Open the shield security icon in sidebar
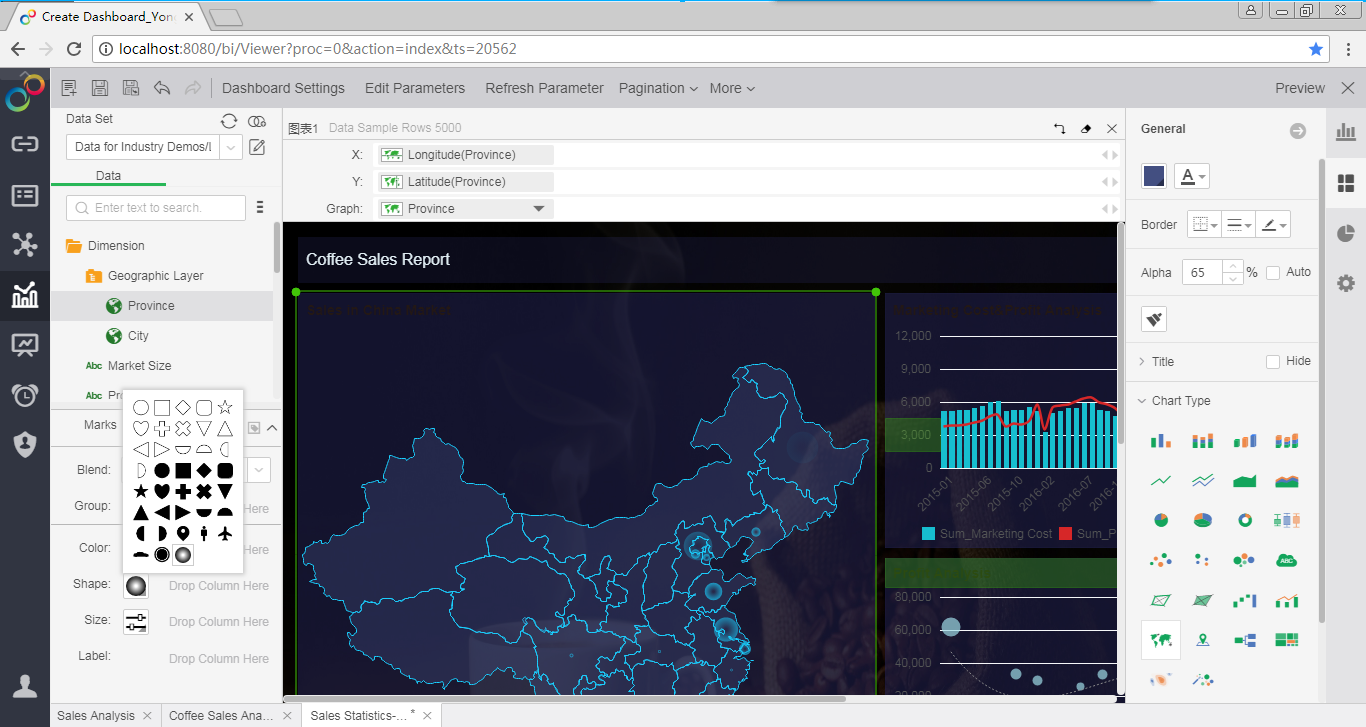This screenshot has height=727, width=1366. pyautogui.click(x=25, y=445)
